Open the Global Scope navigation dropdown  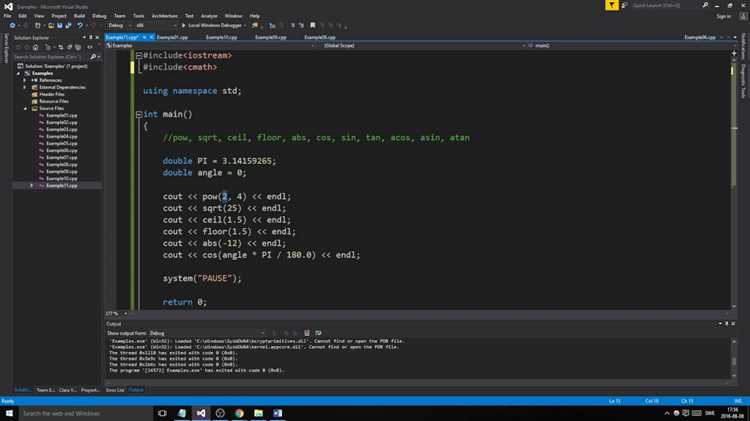click(x=424, y=46)
